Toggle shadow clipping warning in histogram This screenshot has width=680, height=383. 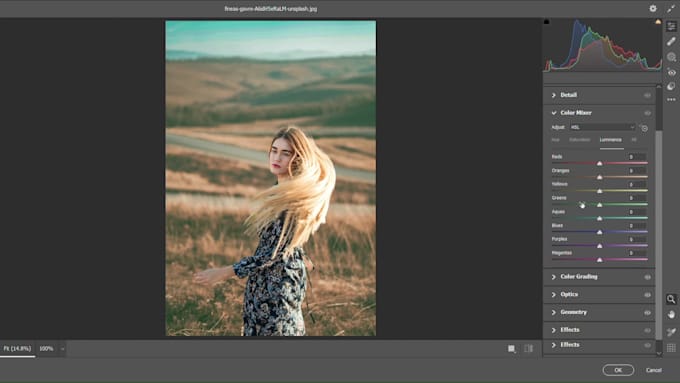pos(546,22)
